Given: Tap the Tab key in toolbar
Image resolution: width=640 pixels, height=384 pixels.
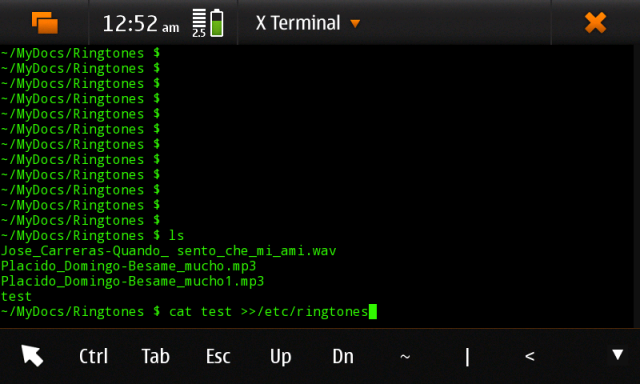Looking at the screenshot, I should pyautogui.click(x=156, y=356).
